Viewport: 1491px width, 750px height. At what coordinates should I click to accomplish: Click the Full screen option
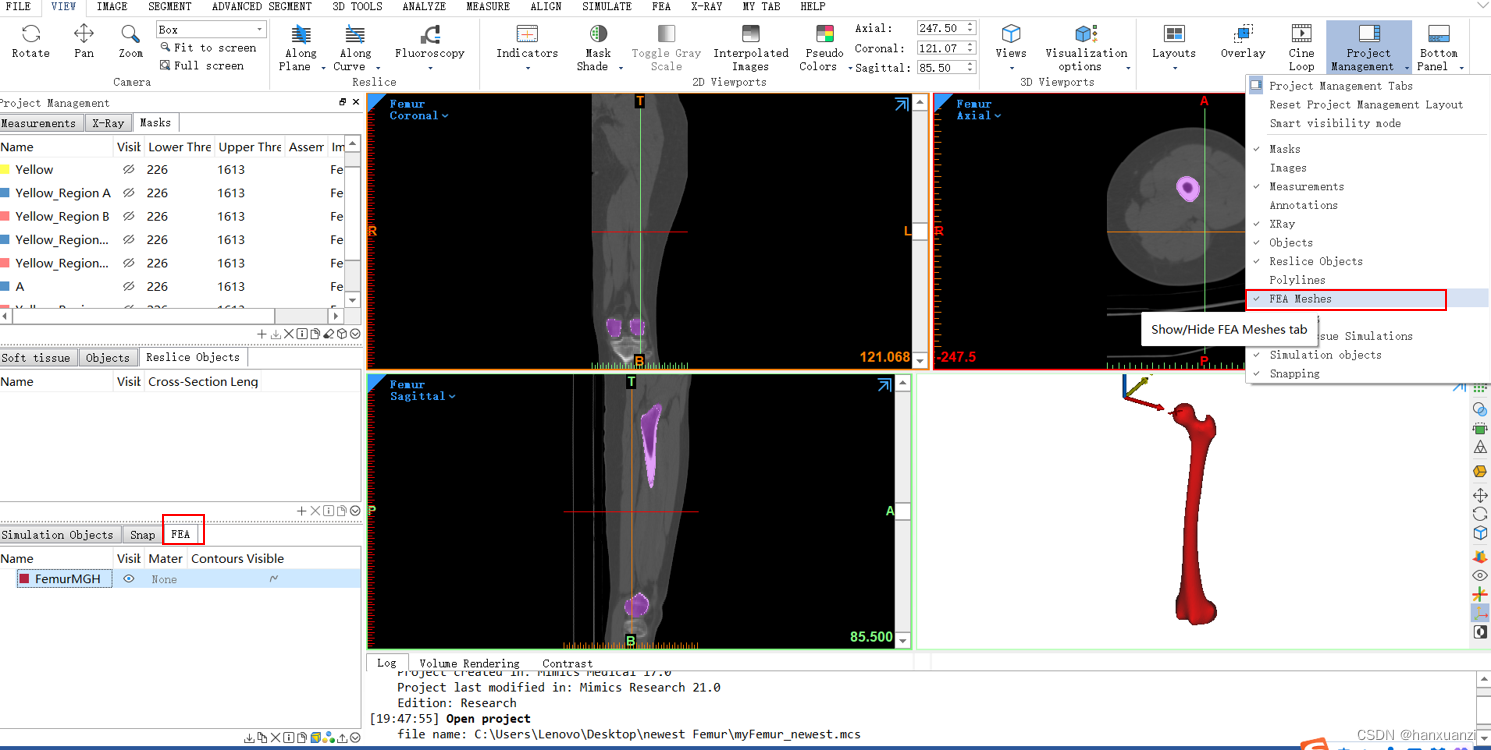point(202,66)
